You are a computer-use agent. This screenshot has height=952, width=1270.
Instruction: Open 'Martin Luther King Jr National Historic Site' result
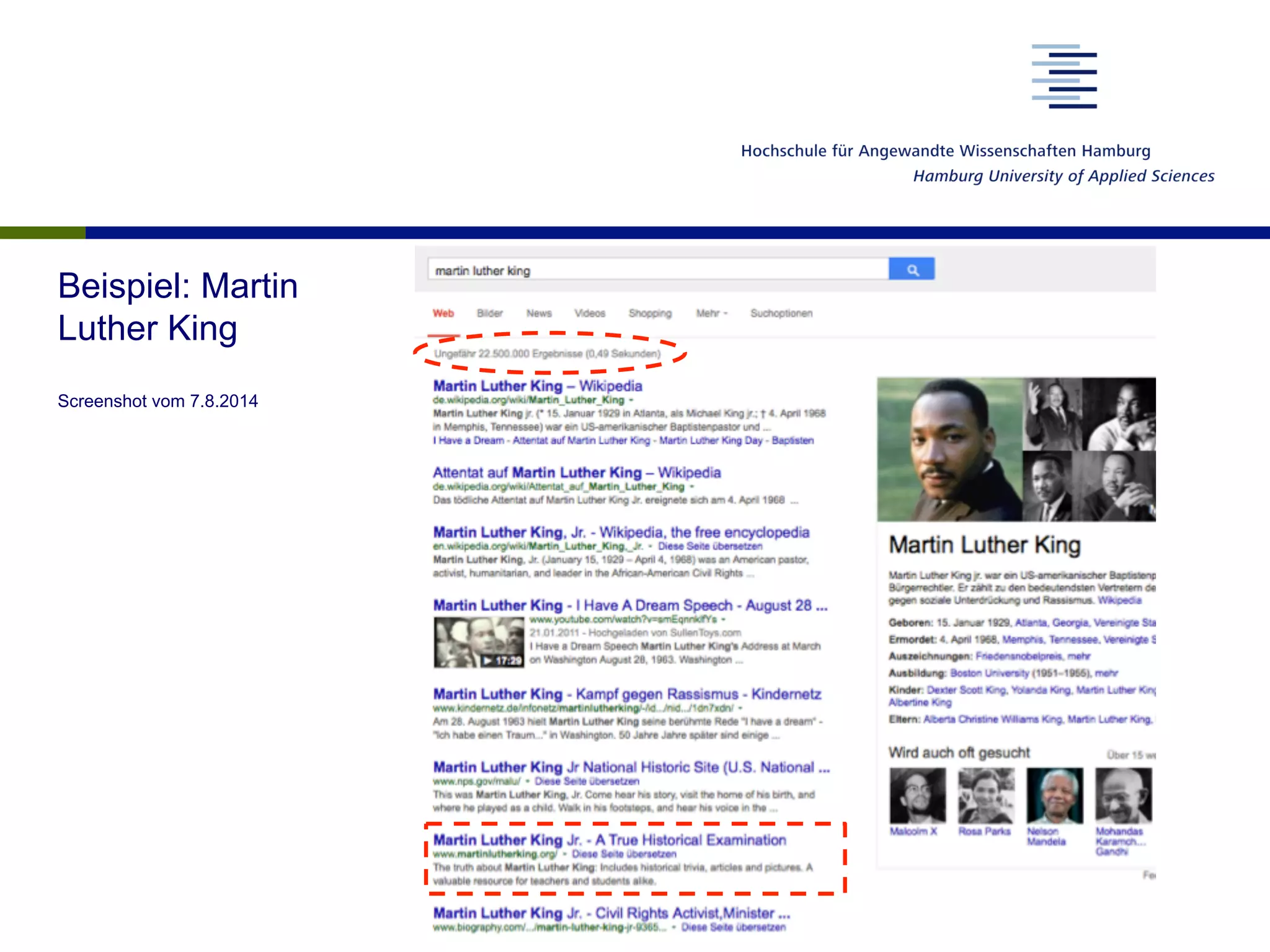click(x=631, y=767)
